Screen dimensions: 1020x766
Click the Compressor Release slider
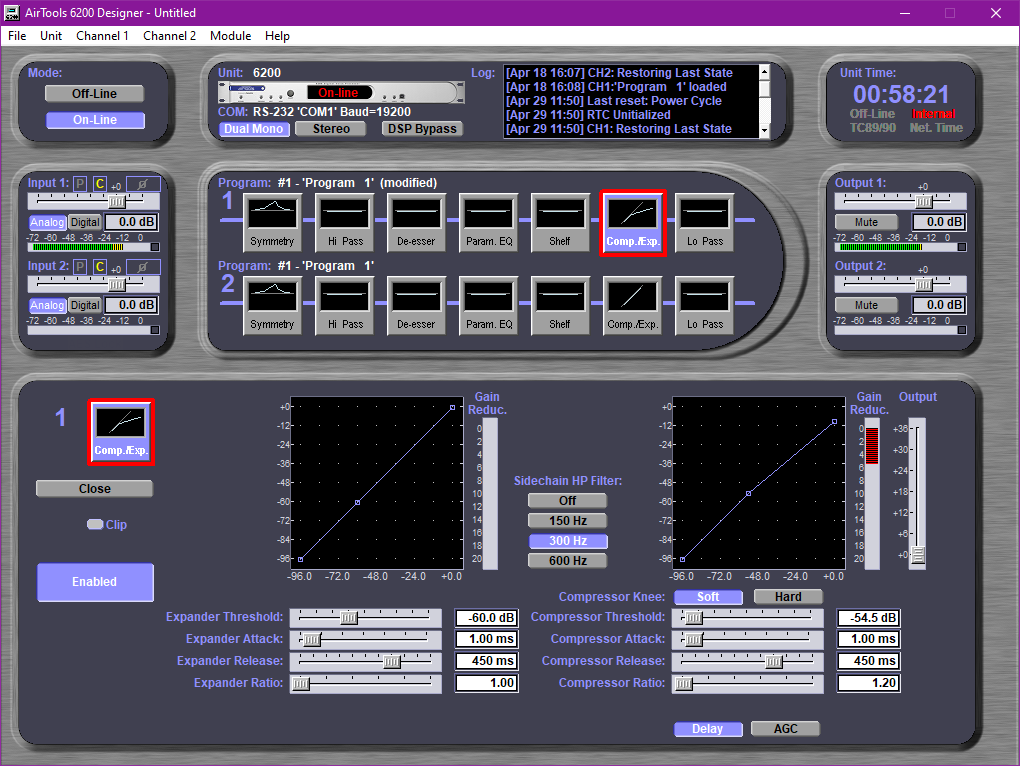pyautogui.click(x=747, y=661)
